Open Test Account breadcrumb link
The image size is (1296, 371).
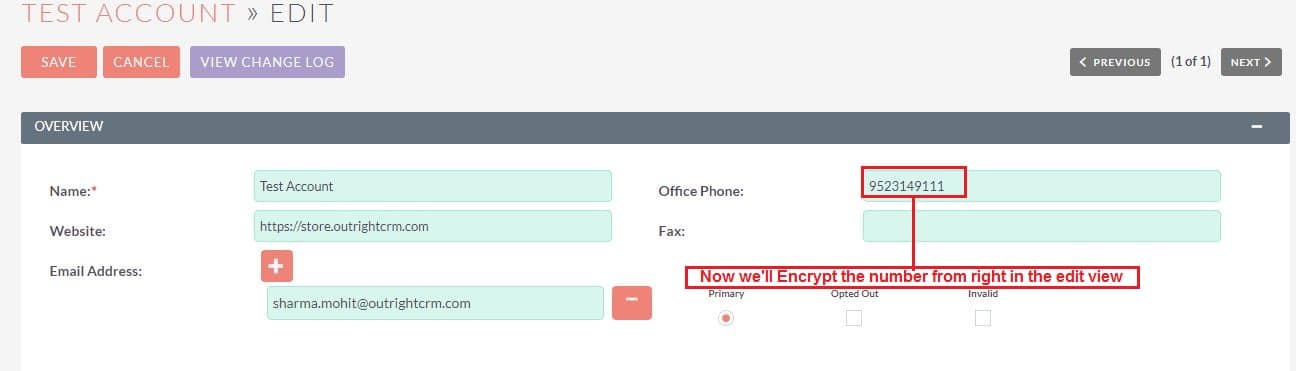click(x=128, y=13)
